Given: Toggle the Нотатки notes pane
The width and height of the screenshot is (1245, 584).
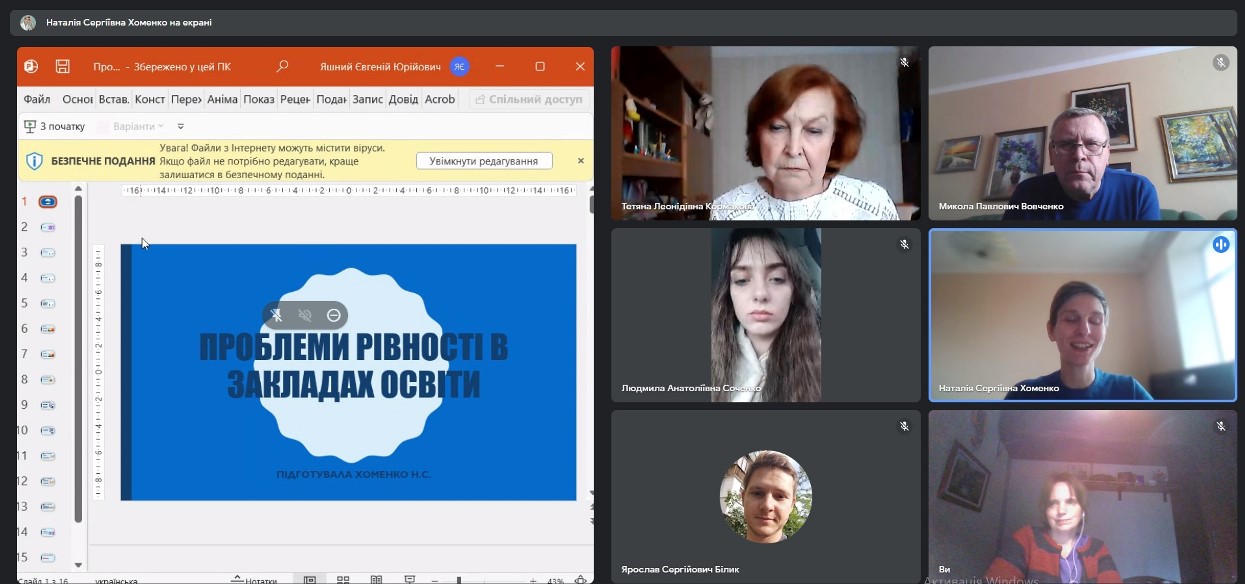Looking at the screenshot, I should (x=255, y=580).
